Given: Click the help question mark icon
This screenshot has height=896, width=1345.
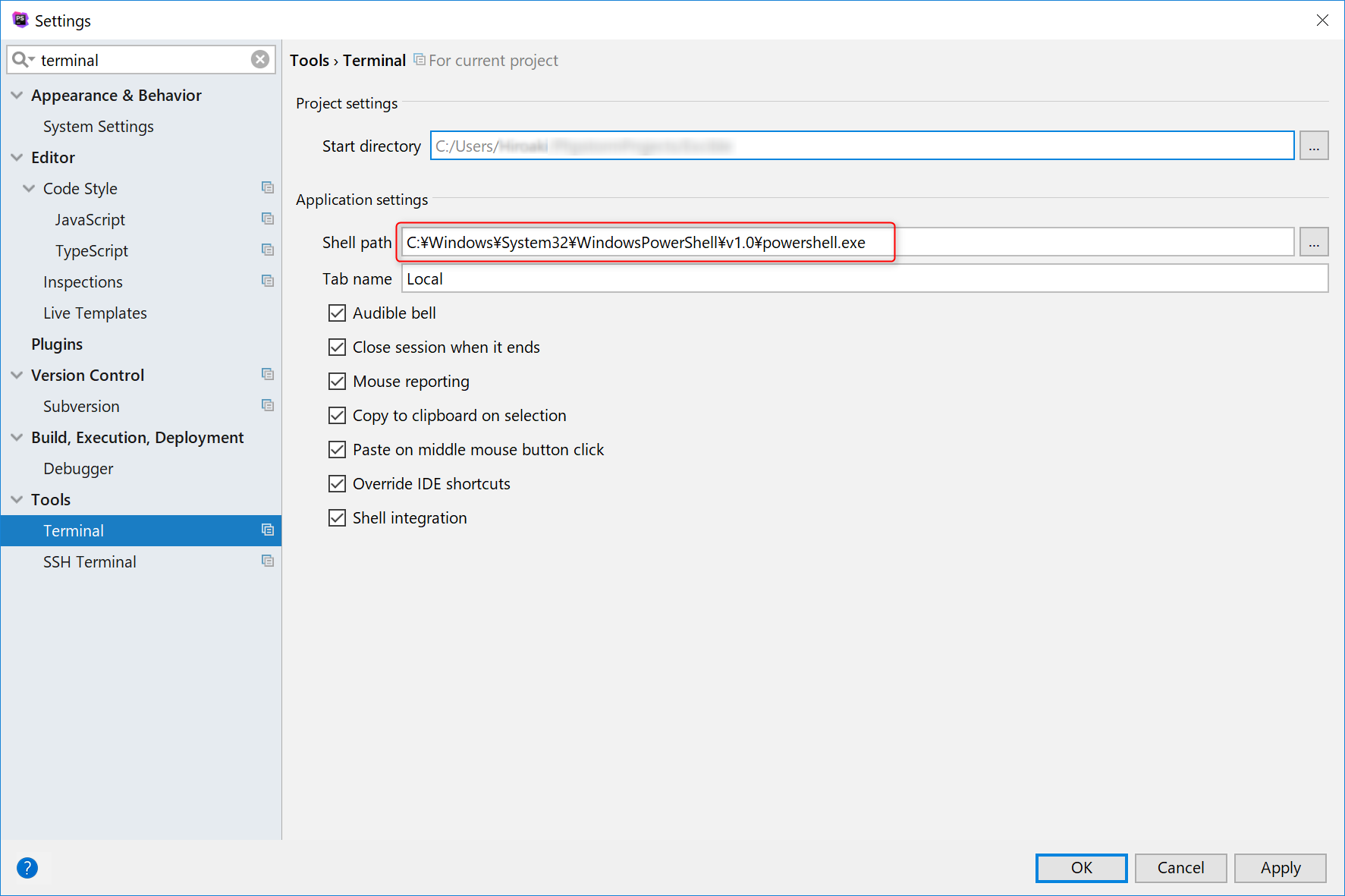Looking at the screenshot, I should click(x=27, y=867).
